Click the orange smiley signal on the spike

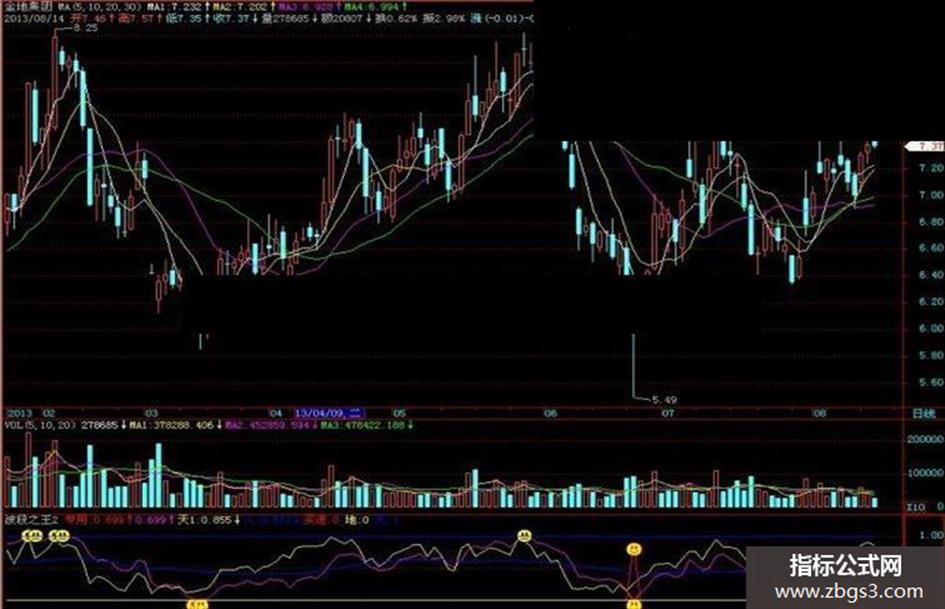[633, 549]
